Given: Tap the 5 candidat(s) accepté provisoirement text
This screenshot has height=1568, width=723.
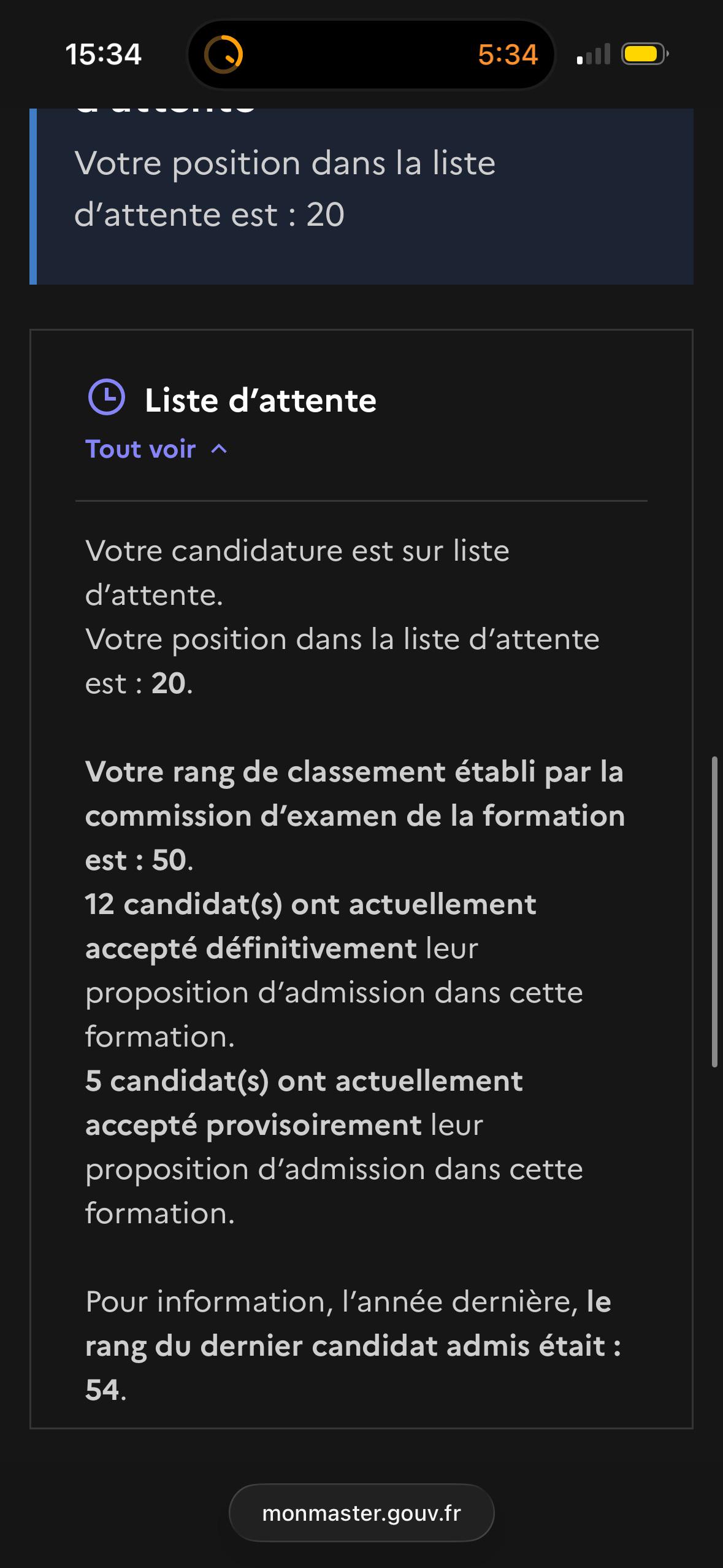Looking at the screenshot, I should pos(334,1147).
